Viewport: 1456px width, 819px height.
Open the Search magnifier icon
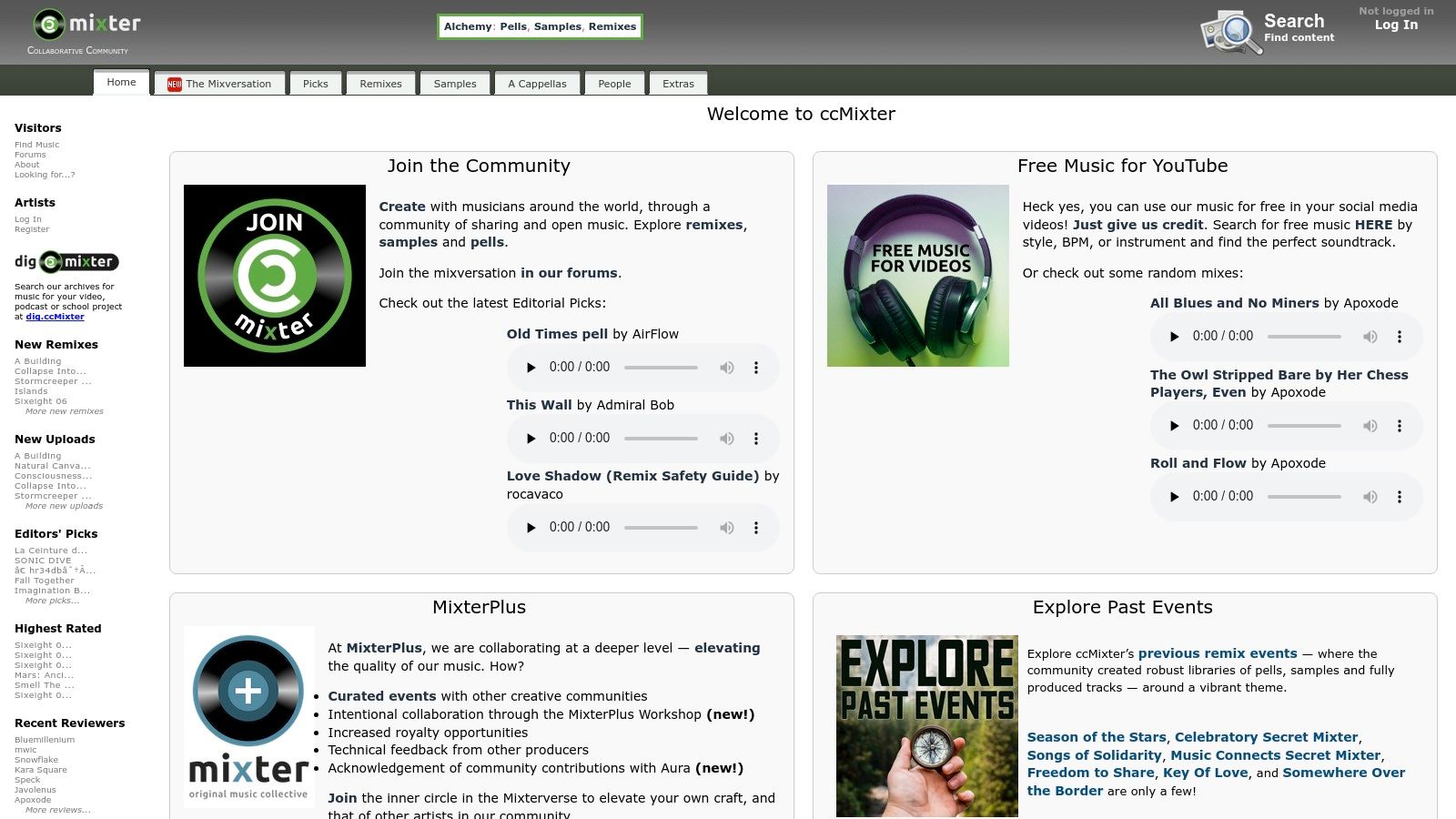[x=1230, y=33]
